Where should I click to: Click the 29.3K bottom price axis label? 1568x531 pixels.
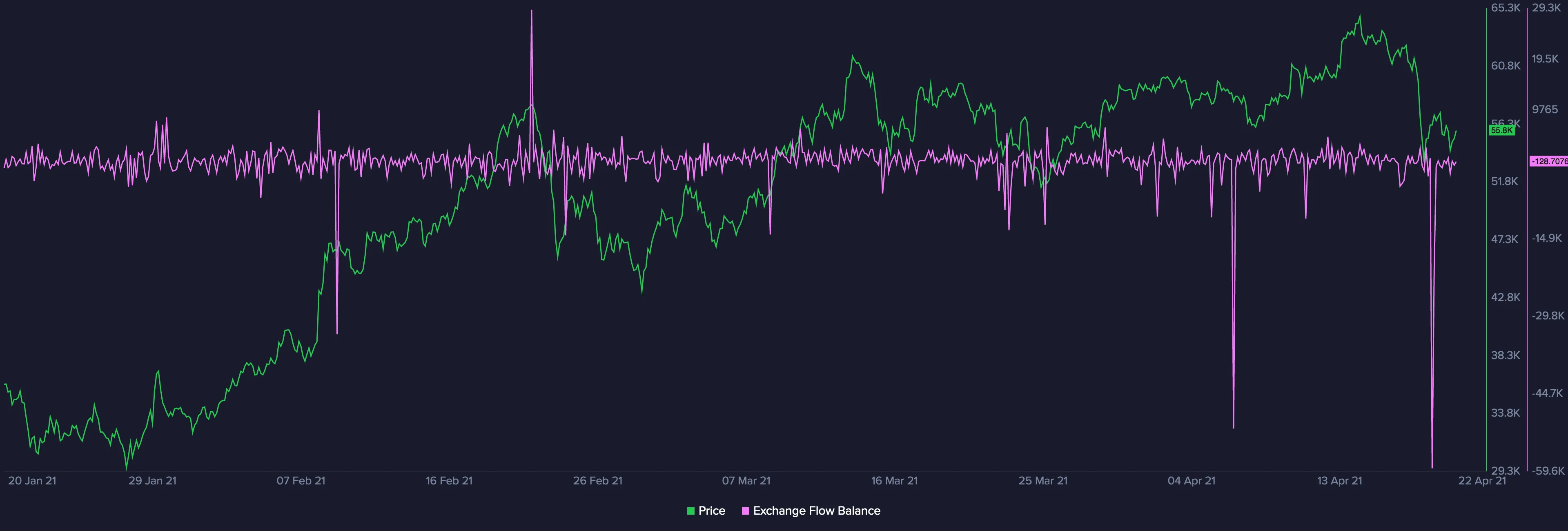[1505, 471]
